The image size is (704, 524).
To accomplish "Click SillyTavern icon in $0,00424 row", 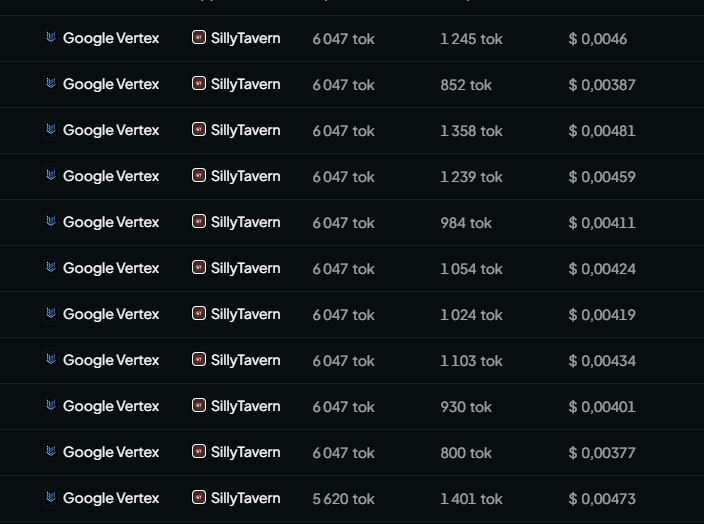I will click(199, 267).
